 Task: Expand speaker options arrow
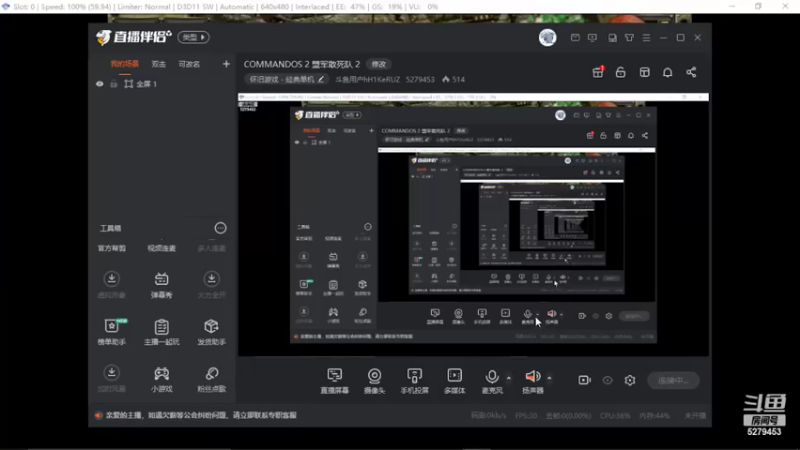(549, 378)
